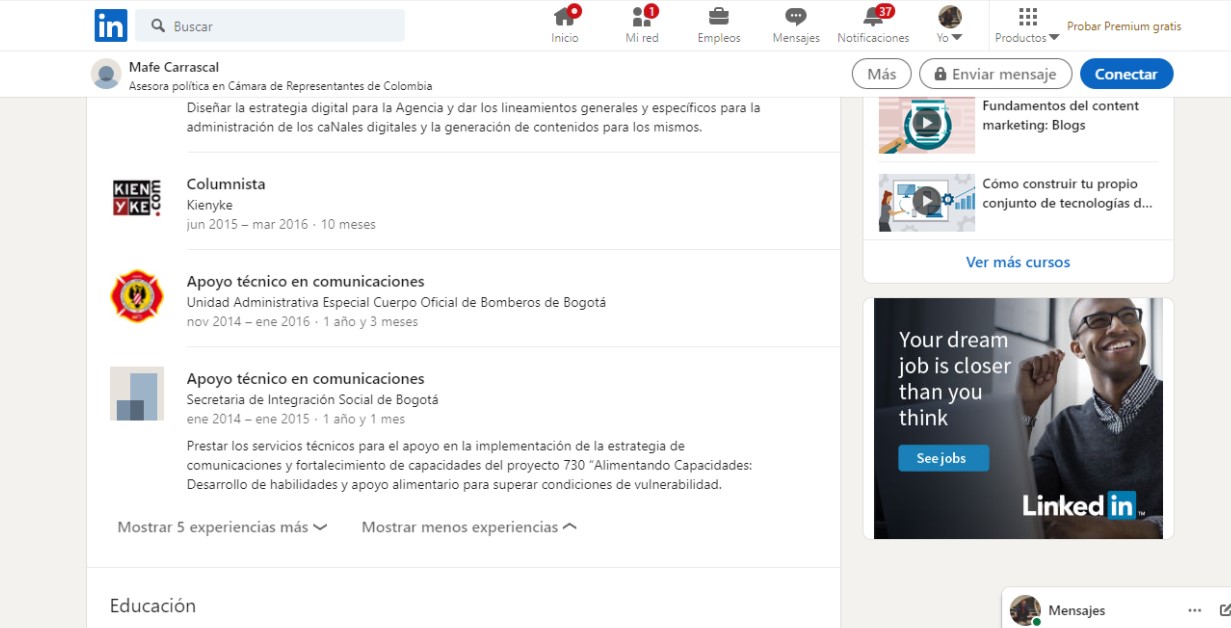Open Ver más cursos link
This screenshot has height=628, width=1231.
point(1017,262)
